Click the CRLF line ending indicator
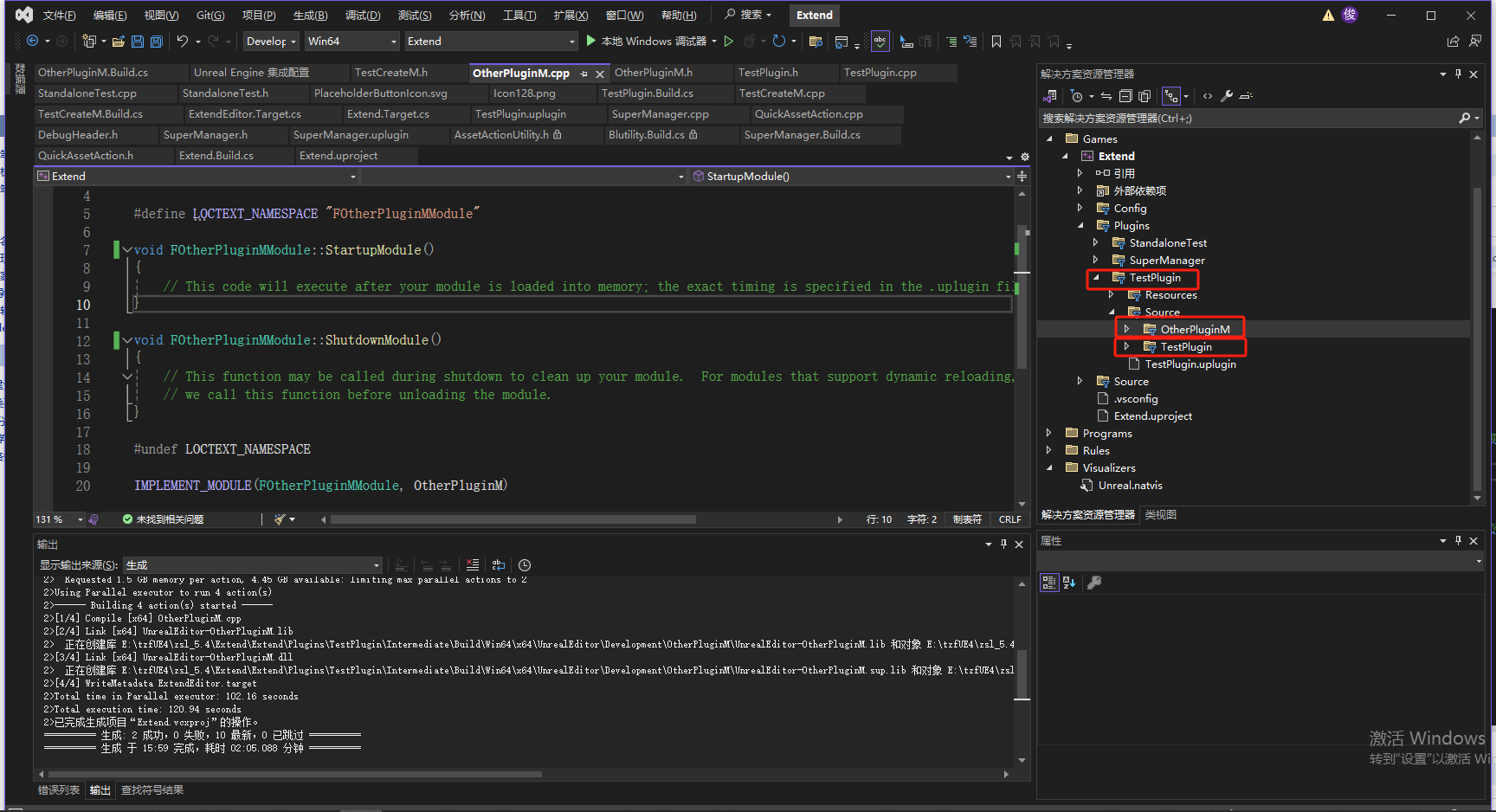Viewport: 1496px width, 812px height. click(x=1009, y=519)
